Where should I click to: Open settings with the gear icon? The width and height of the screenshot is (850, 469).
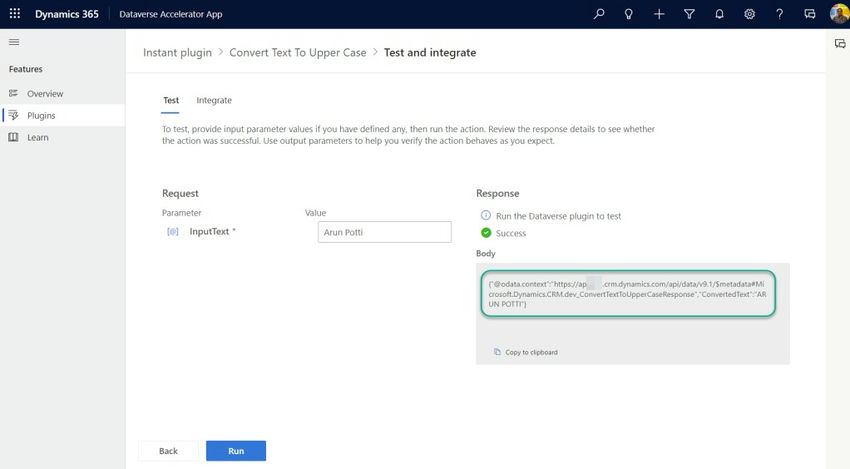point(749,14)
